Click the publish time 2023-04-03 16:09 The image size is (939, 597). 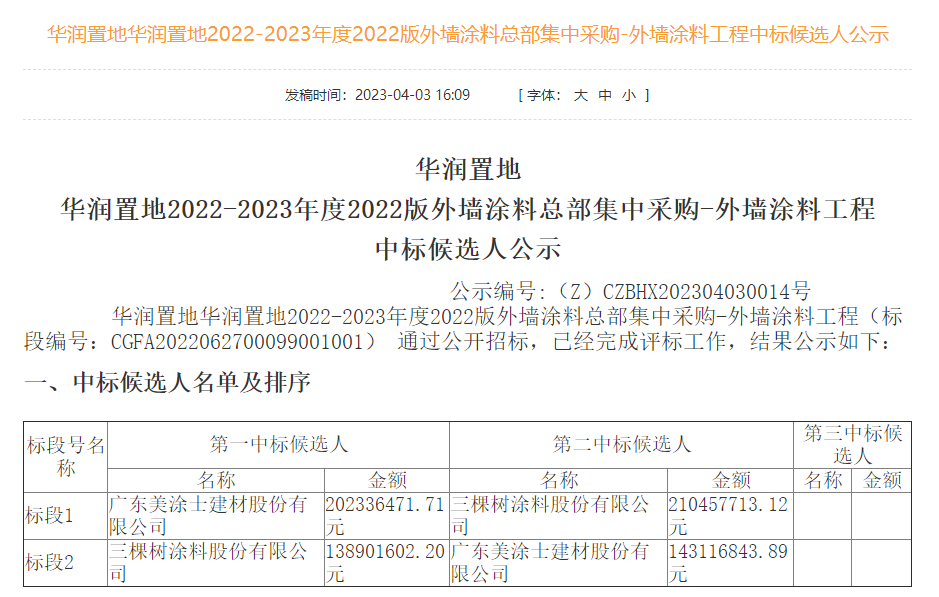(x=412, y=95)
